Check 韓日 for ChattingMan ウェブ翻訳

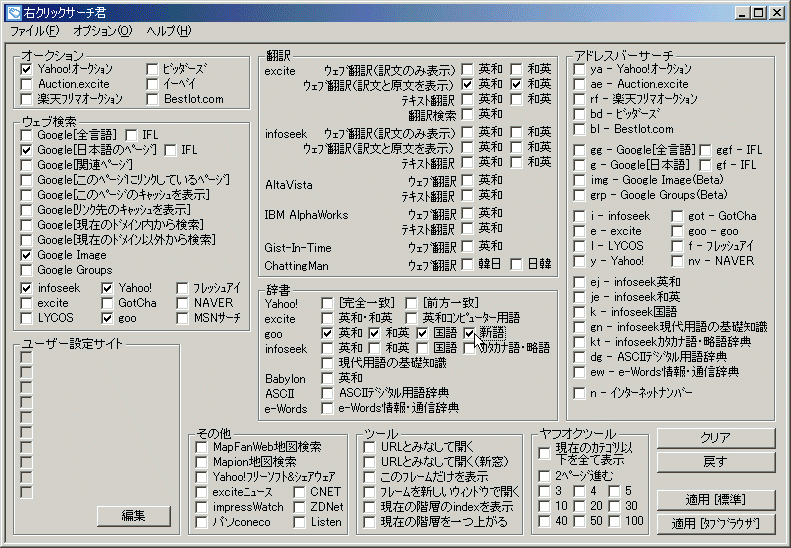(468, 264)
